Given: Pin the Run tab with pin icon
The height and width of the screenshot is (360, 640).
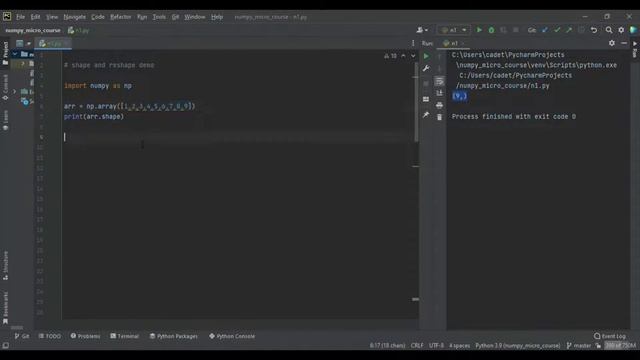Looking at the screenshot, I should click(426, 115).
